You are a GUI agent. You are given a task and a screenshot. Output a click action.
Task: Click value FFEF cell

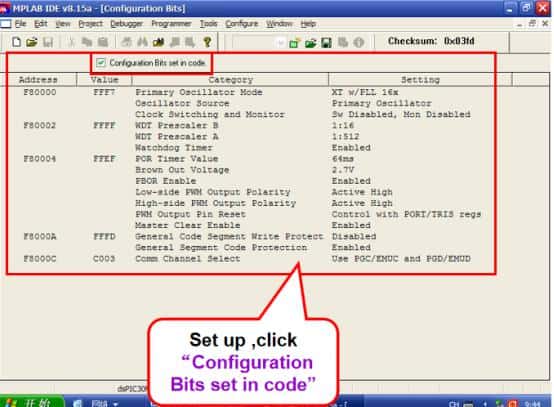coord(104,159)
